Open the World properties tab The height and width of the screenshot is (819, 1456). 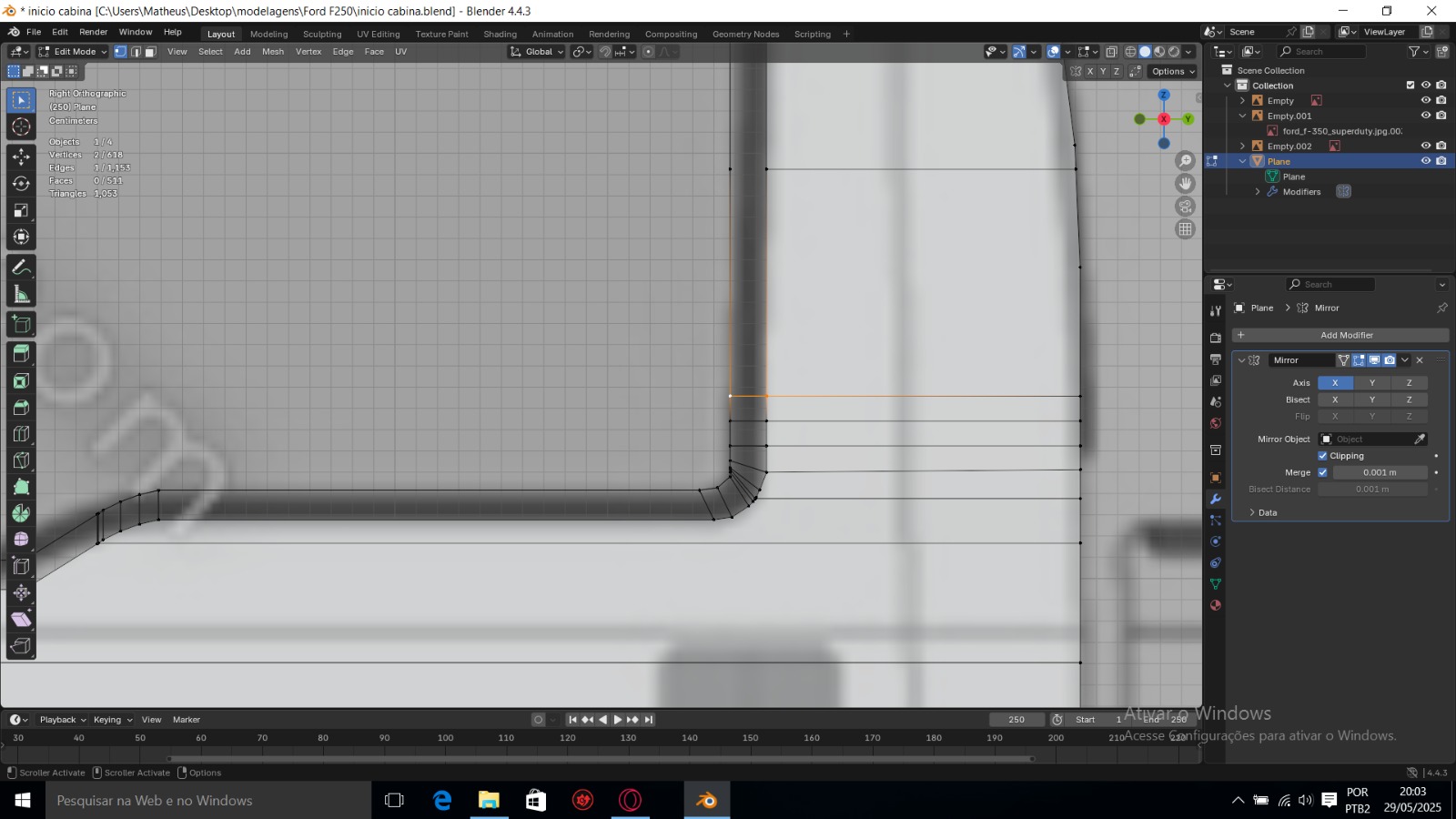(x=1215, y=423)
